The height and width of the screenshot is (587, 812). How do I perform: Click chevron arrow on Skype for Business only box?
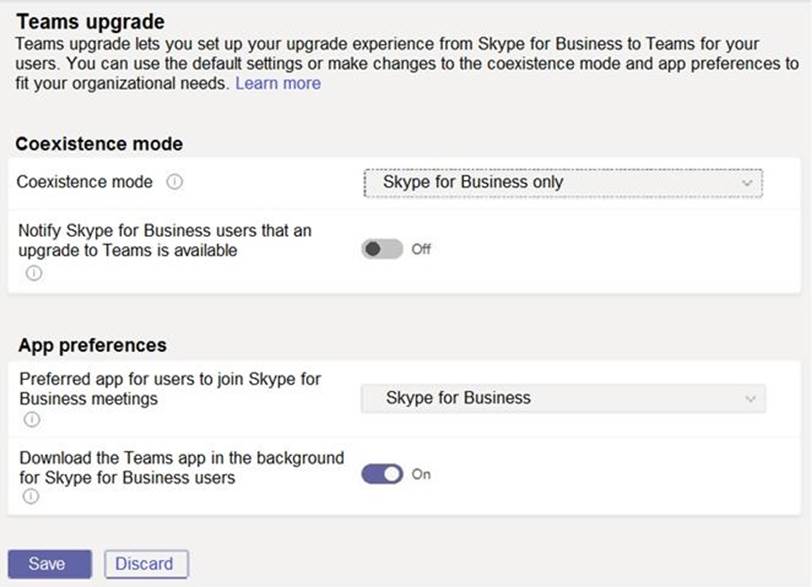(x=746, y=184)
